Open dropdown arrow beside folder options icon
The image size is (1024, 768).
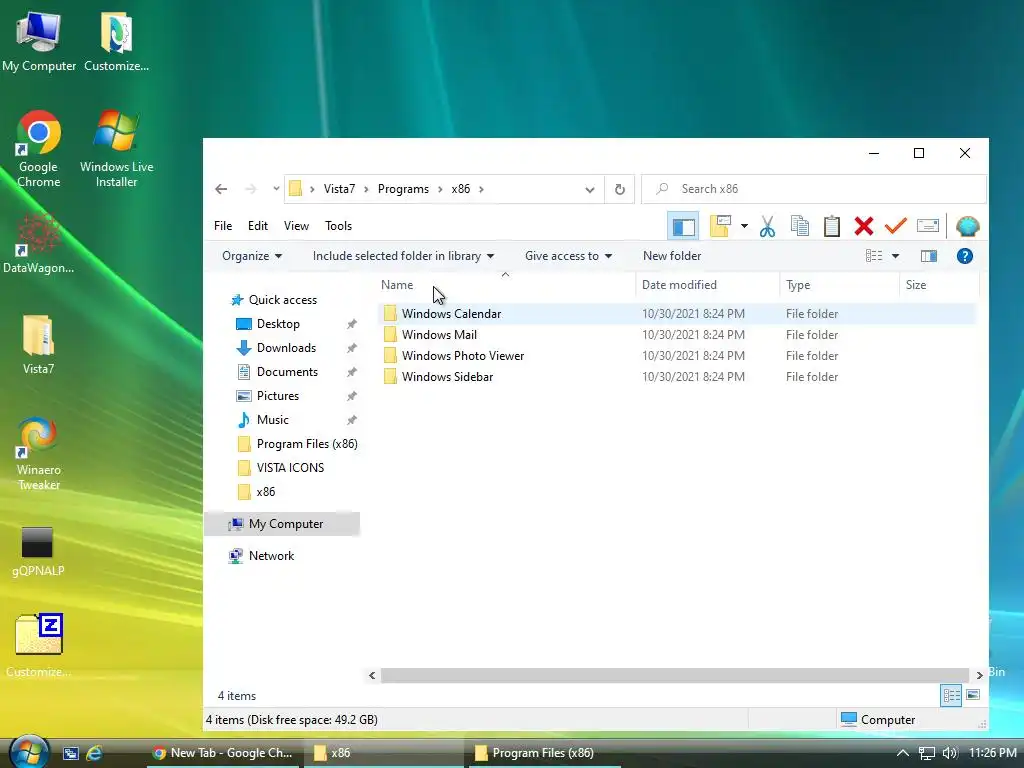(x=744, y=226)
